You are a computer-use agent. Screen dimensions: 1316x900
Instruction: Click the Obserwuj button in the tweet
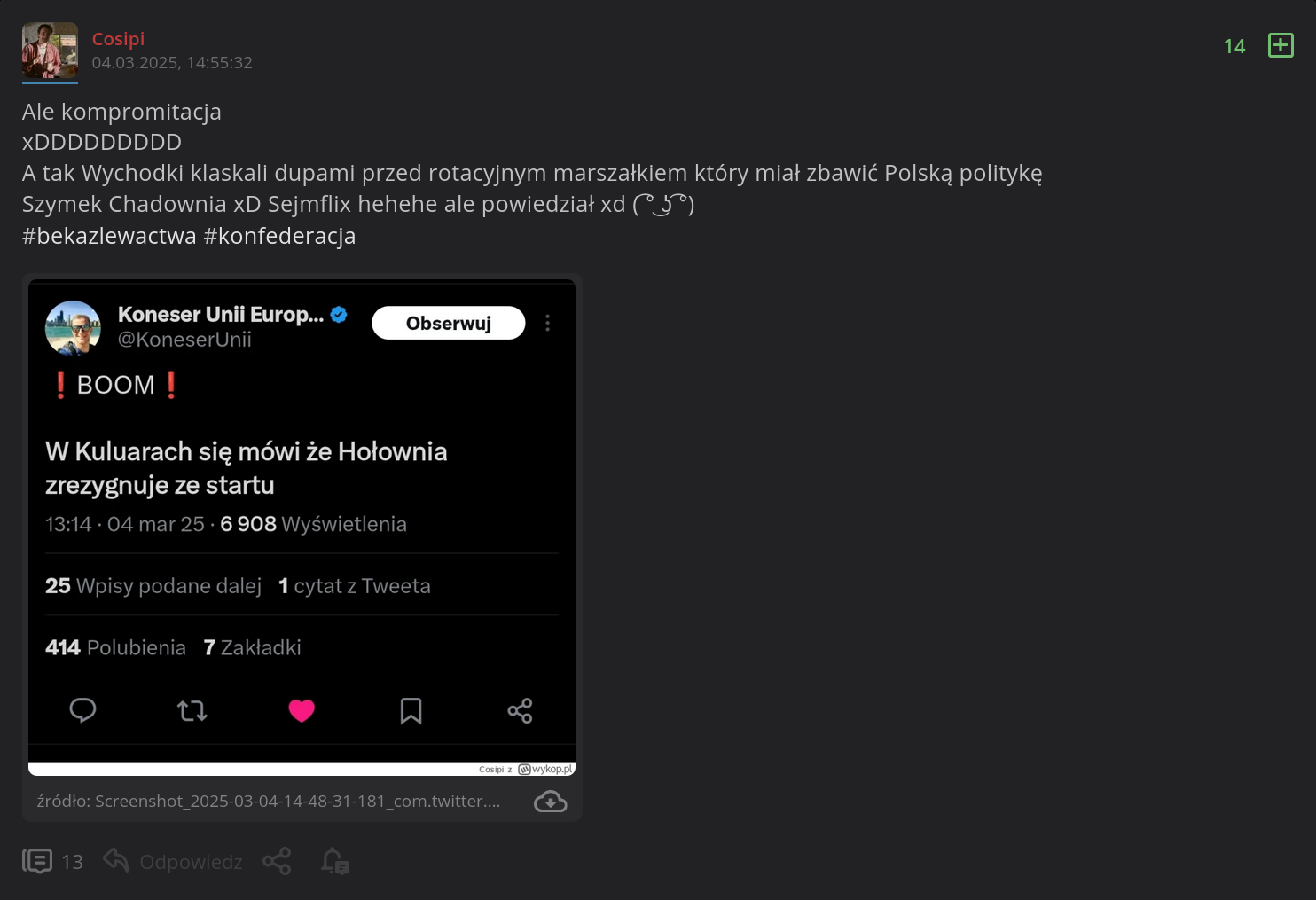pyautogui.click(x=448, y=324)
